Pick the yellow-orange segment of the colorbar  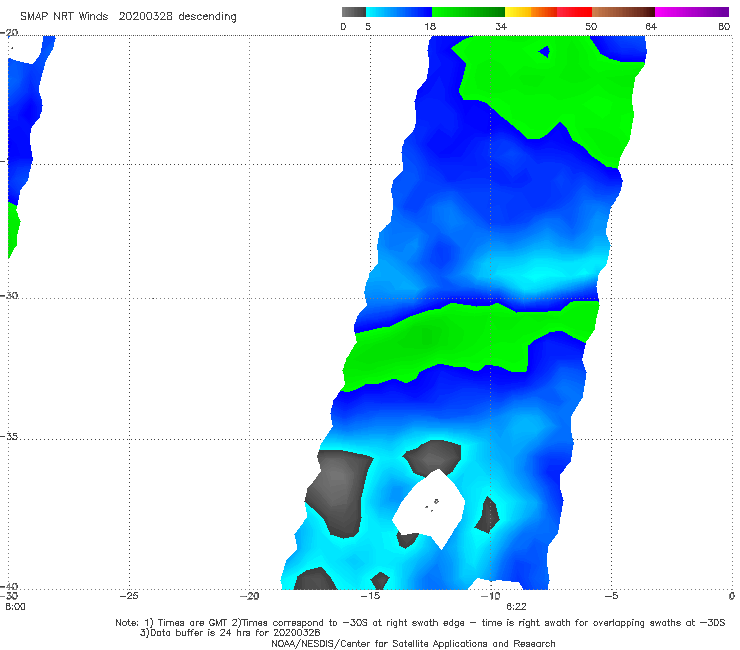pos(531,12)
